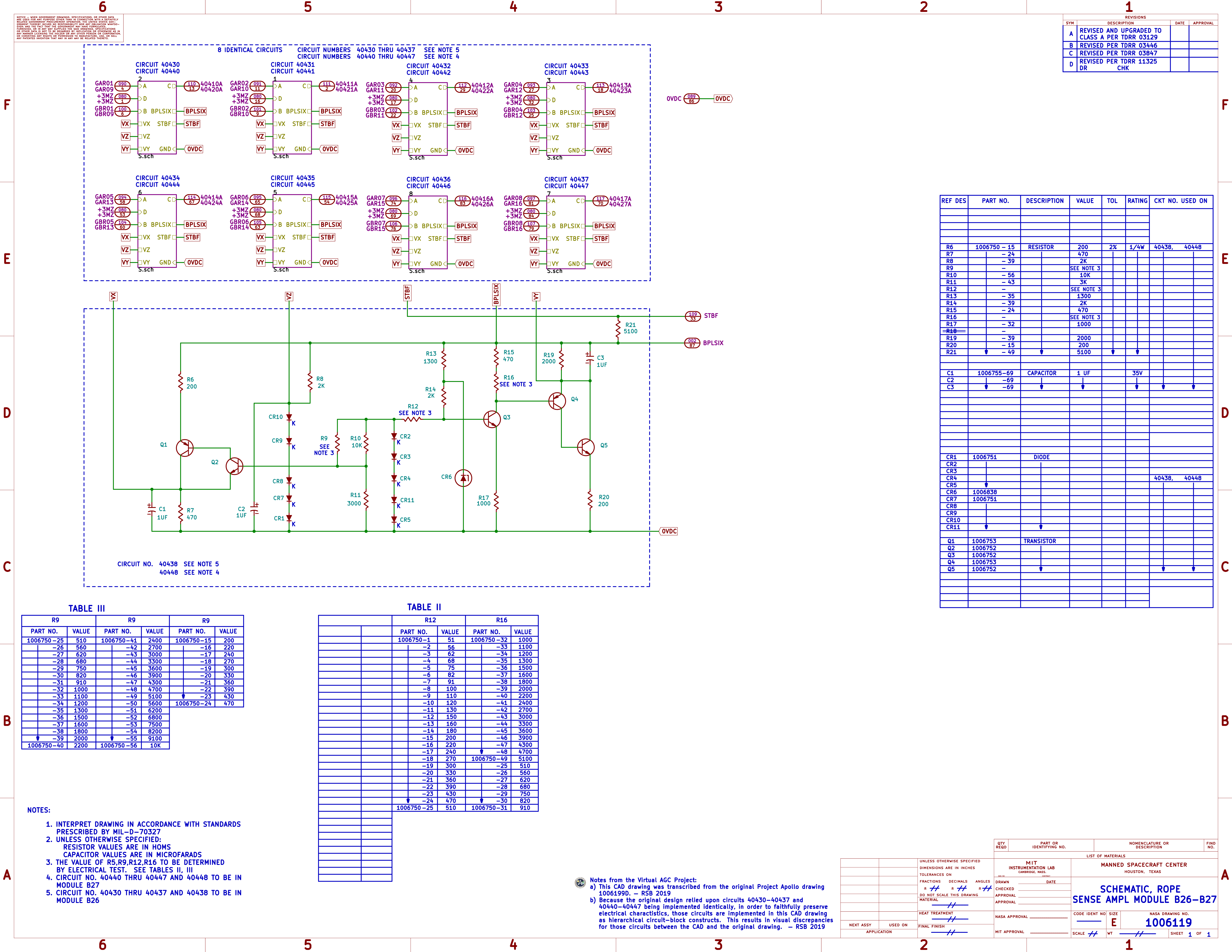Click the 0VDC connector oval 089/86
Screen dimensions: 1232x952
(x=692, y=99)
